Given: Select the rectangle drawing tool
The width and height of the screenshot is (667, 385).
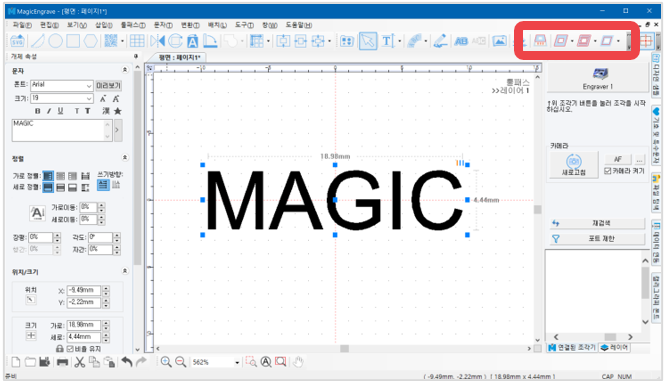Looking at the screenshot, I should 73,41.
